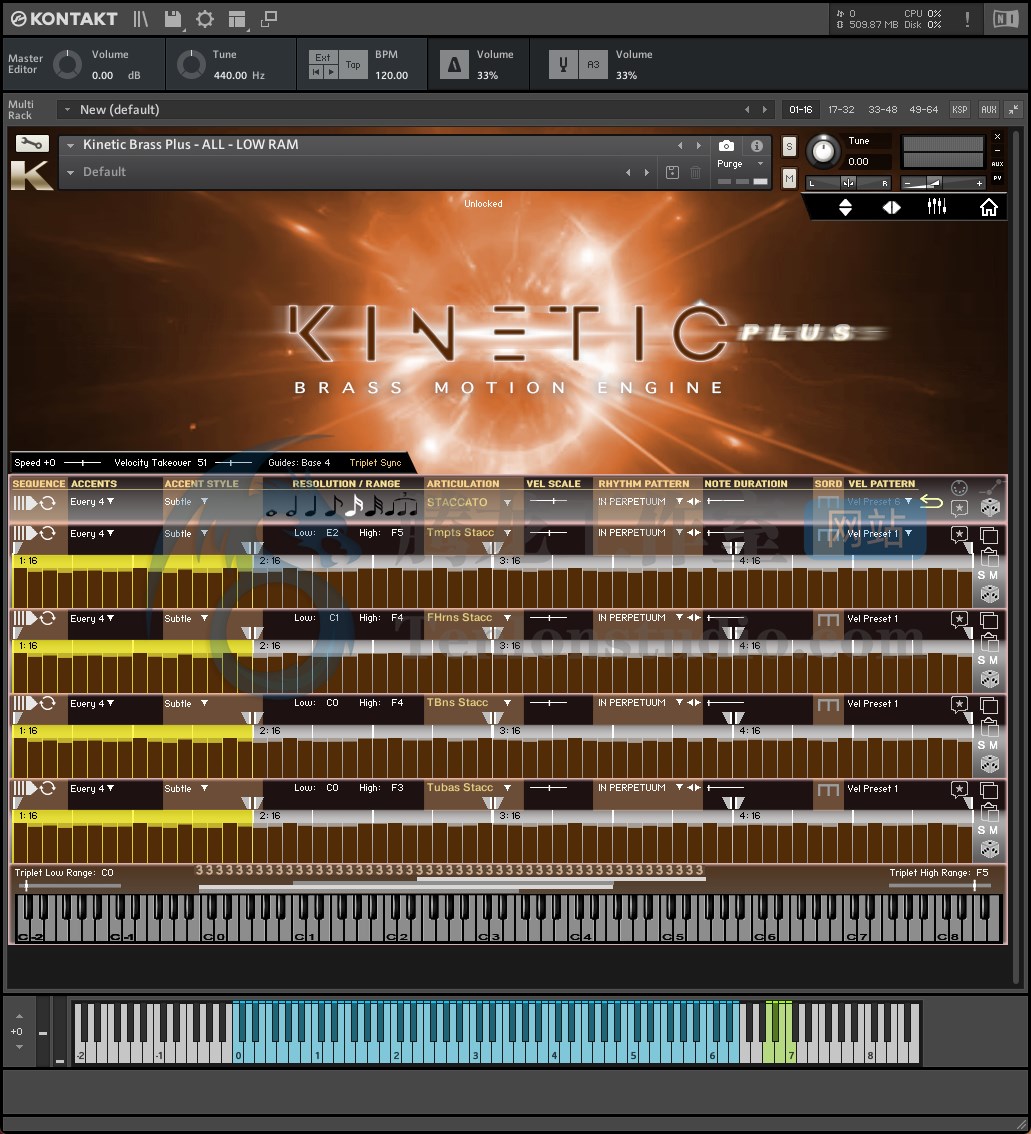Switch to rack page 49-64
The image size is (1031, 1134).
pyautogui.click(x=923, y=110)
